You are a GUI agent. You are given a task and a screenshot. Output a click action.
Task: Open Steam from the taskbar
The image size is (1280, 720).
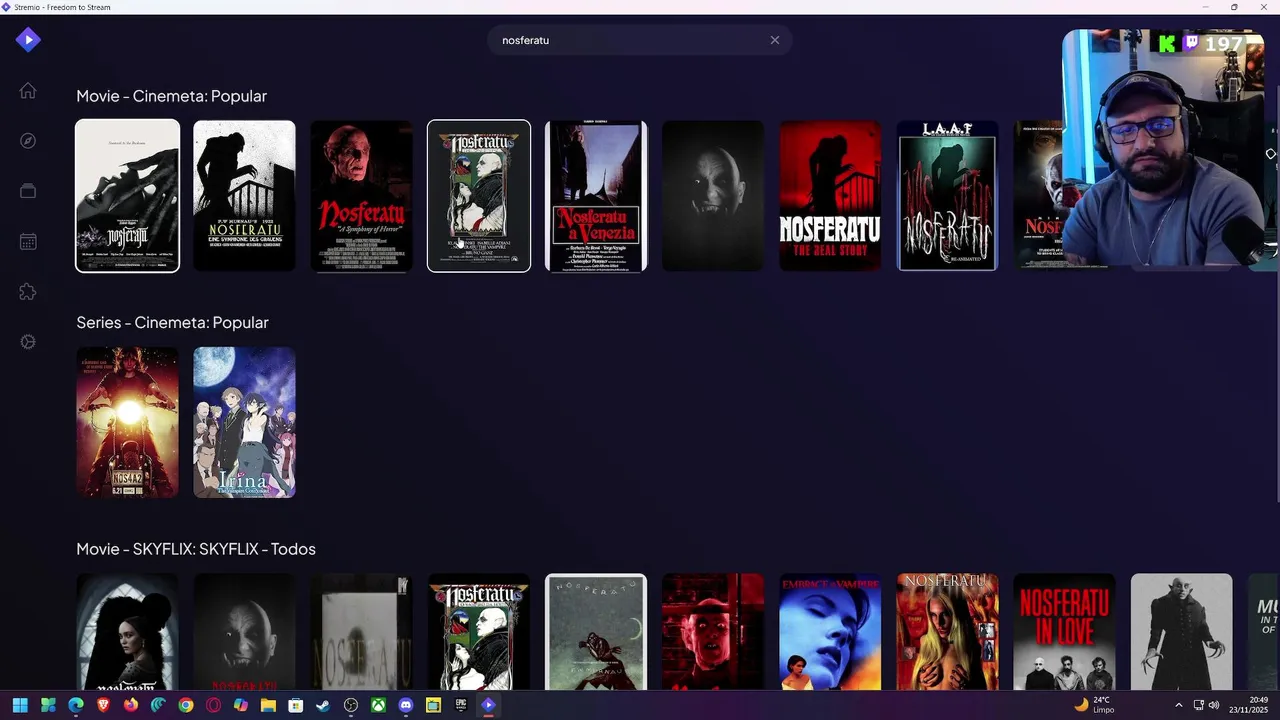coord(323,705)
